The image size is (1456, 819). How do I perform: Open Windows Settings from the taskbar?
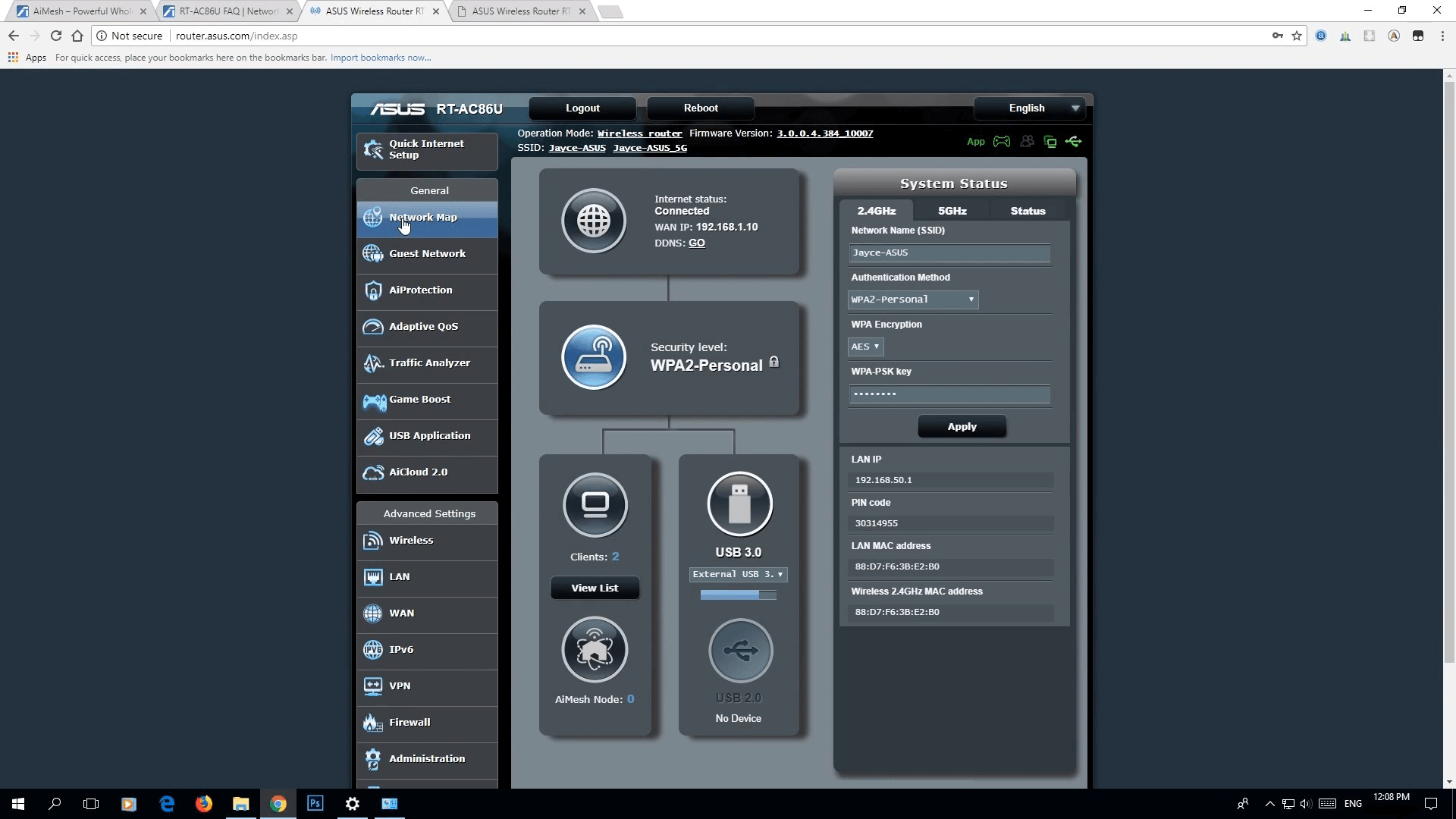click(353, 804)
